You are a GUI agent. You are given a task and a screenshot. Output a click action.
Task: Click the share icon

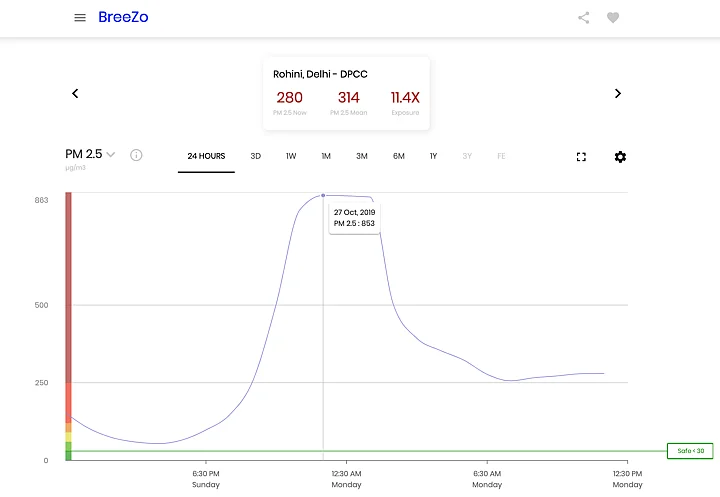(x=584, y=18)
